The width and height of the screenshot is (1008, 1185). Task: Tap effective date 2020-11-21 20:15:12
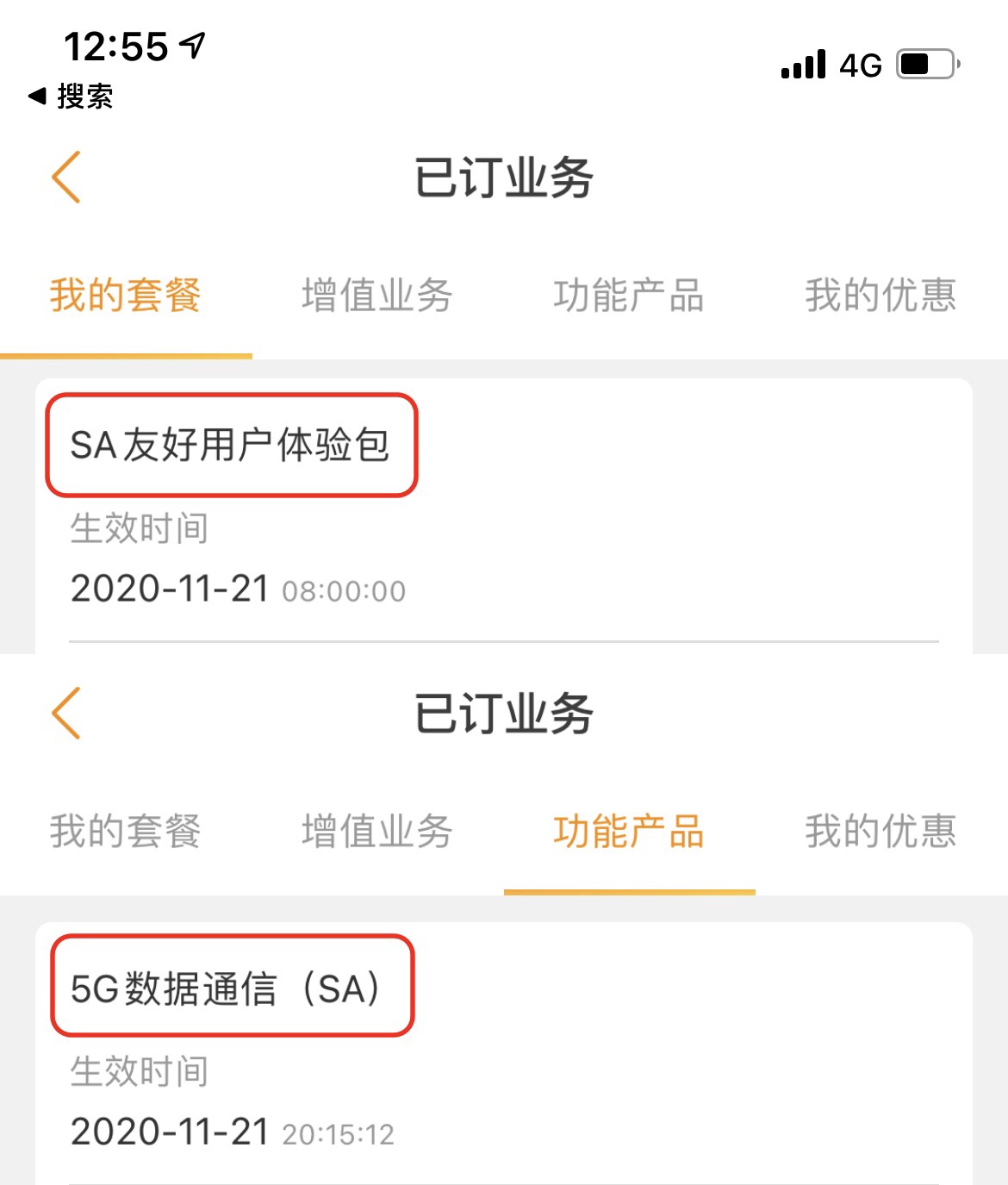233,1132
